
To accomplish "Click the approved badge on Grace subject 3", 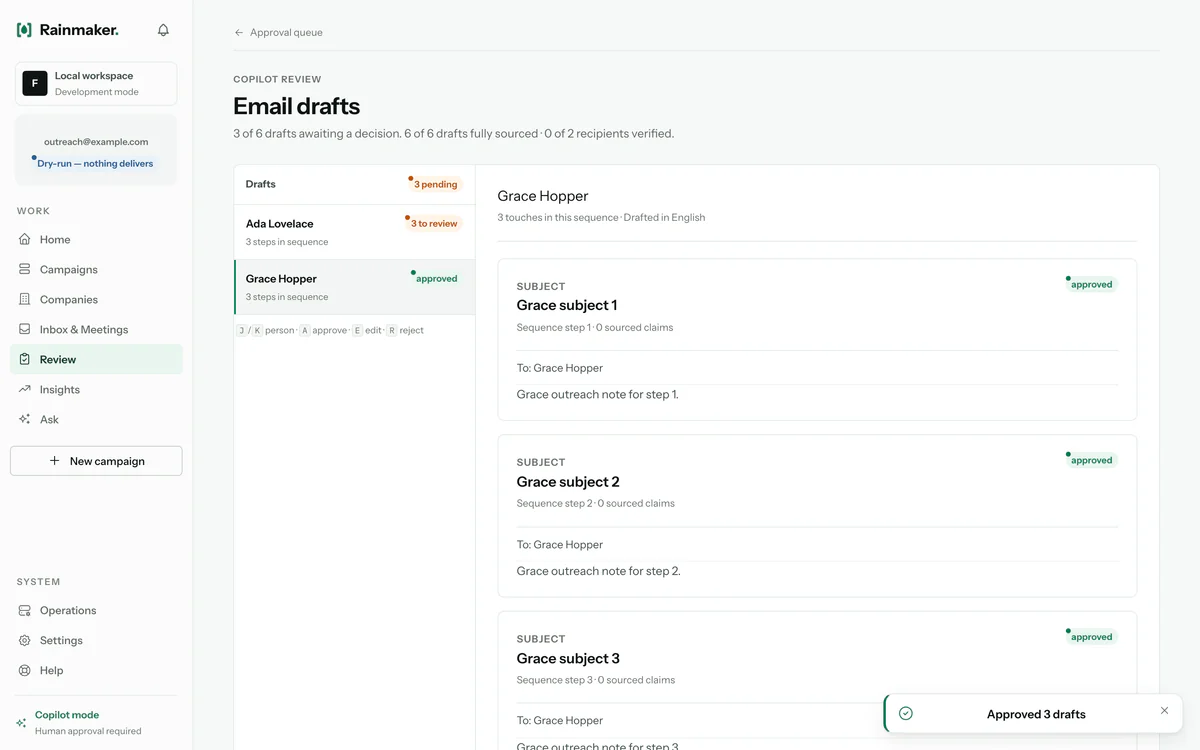I will pyautogui.click(x=1091, y=637).
